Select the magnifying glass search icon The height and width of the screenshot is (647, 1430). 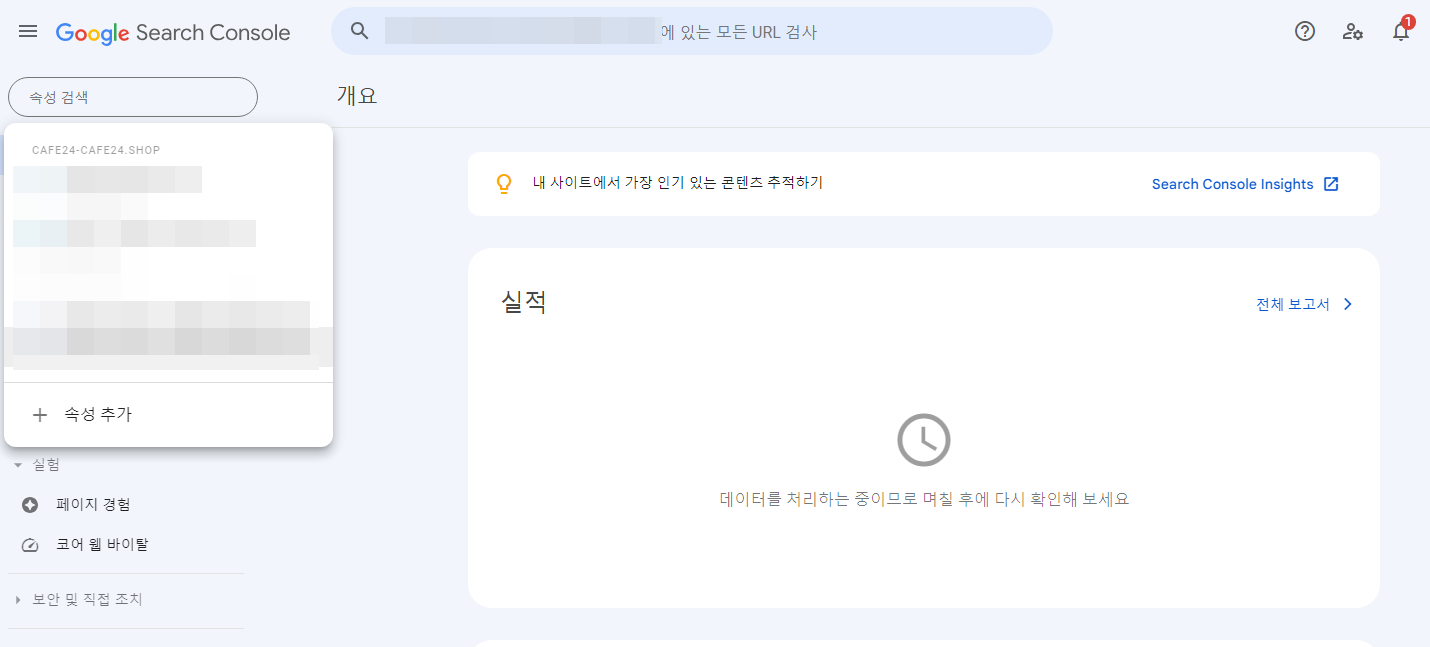point(359,31)
